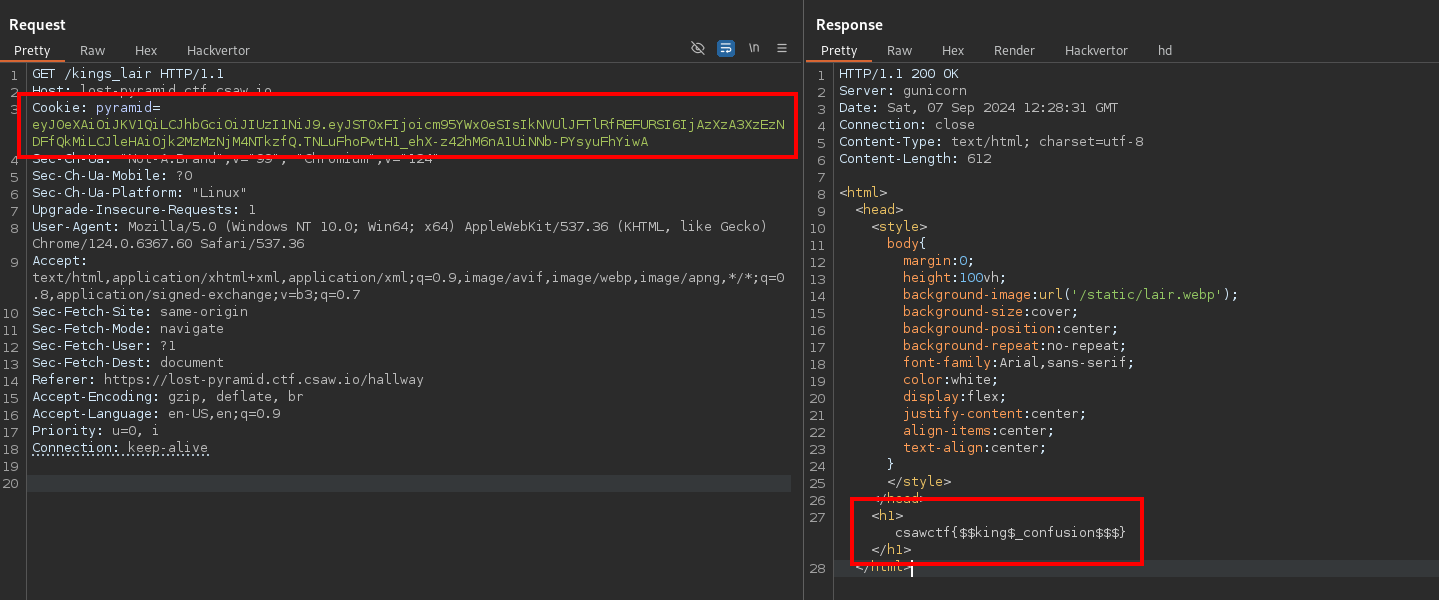The width and height of the screenshot is (1439, 600).
Task: Click the JWT token starting with eyJ0eXAiOiJKV1Qi
Action: click(408, 133)
